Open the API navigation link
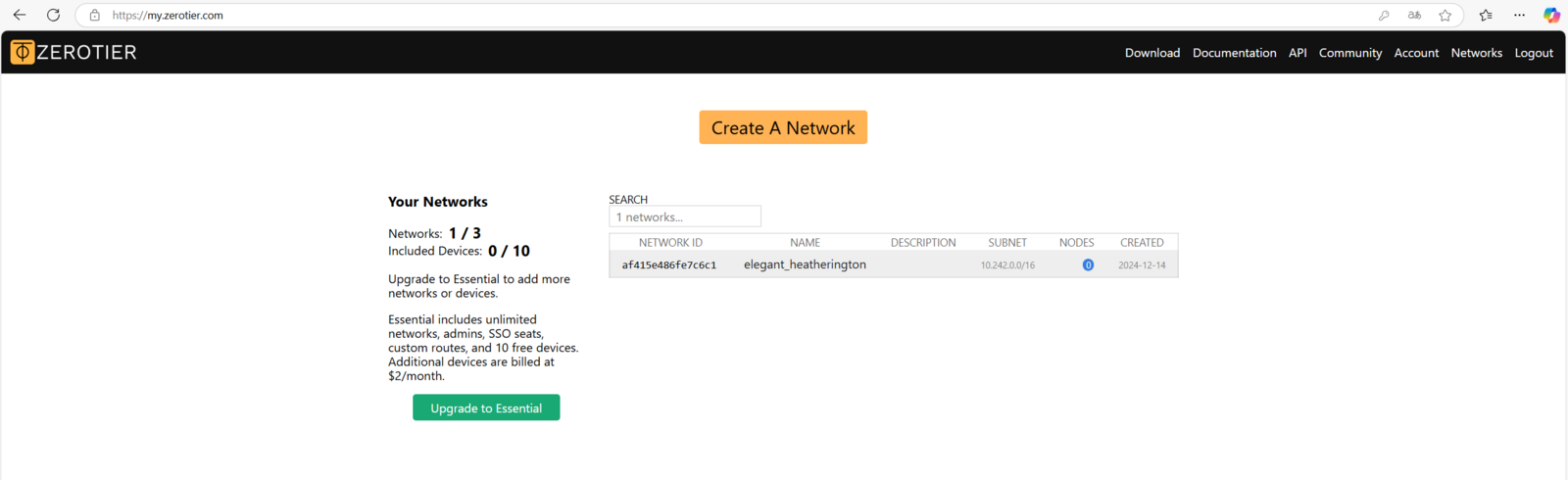Image resolution: width=1568 pixels, height=480 pixels. [x=1298, y=53]
